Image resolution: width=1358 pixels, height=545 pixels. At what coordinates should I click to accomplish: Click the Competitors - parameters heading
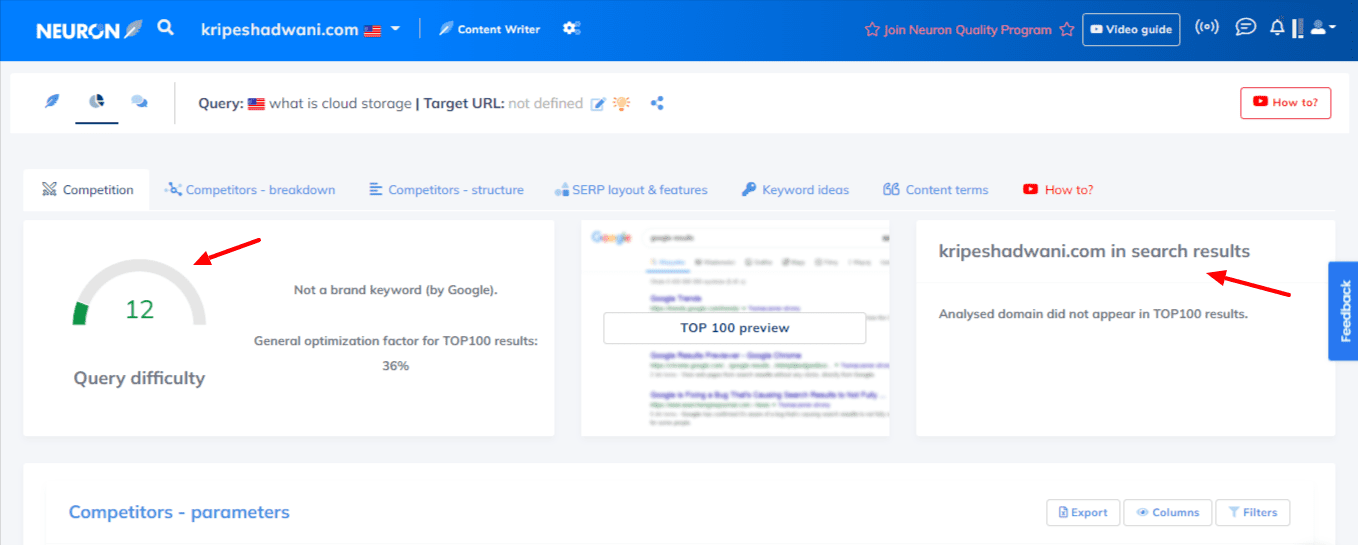click(x=179, y=513)
